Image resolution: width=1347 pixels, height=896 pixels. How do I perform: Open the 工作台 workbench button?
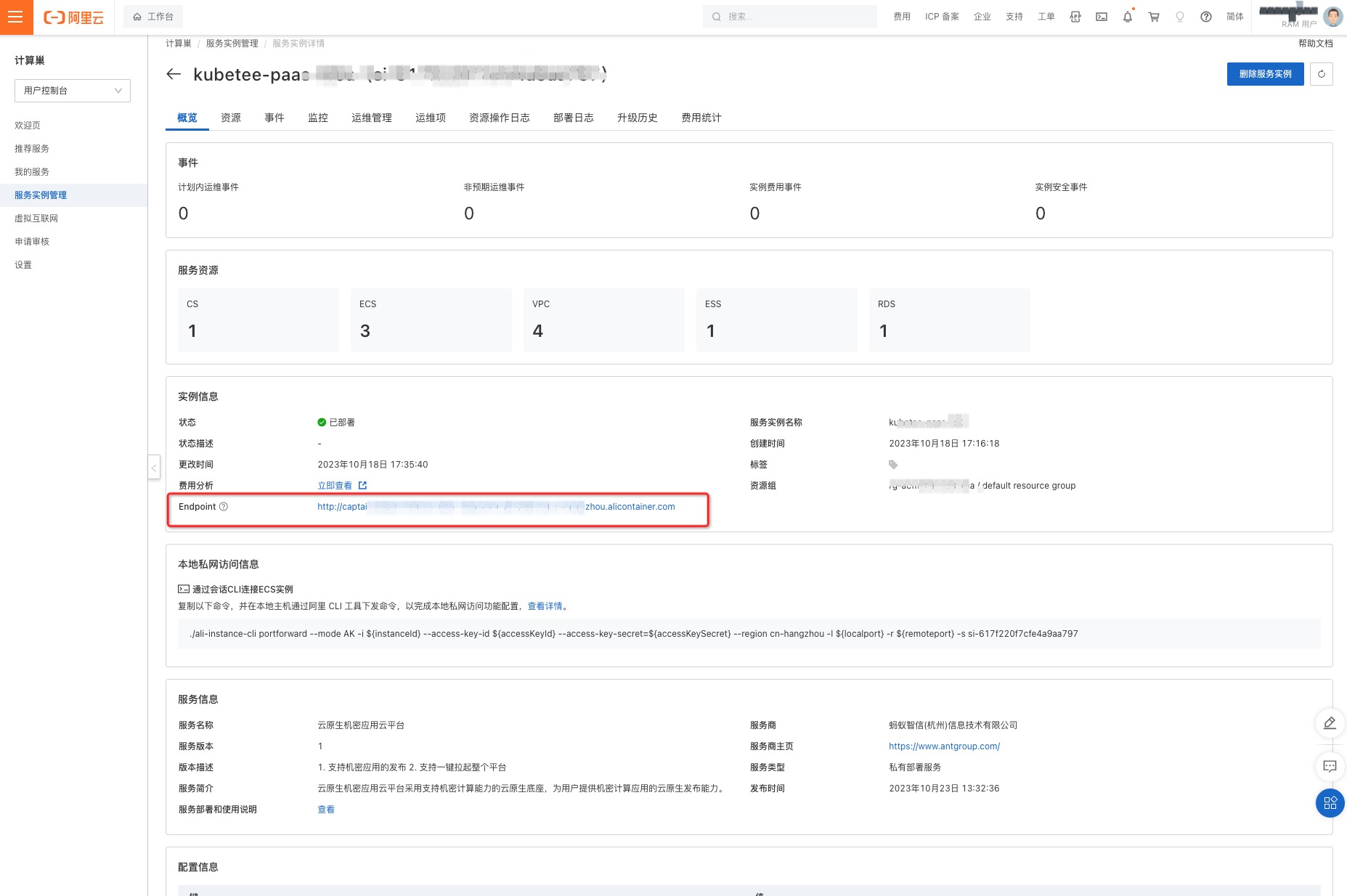click(153, 17)
